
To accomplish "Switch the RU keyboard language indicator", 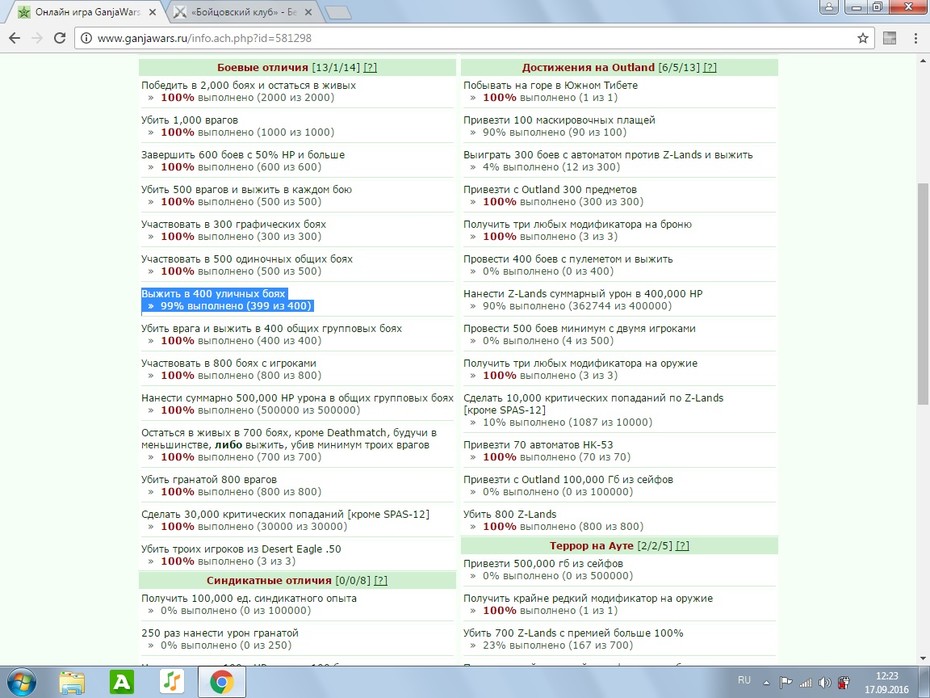I will (744, 681).
